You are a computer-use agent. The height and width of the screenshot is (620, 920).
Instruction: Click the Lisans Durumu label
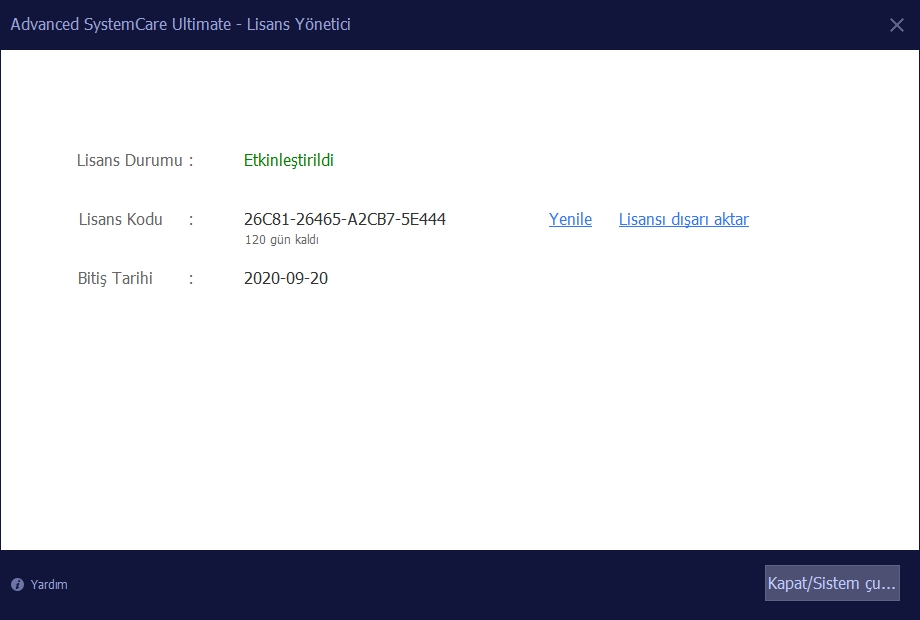[130, 160]
